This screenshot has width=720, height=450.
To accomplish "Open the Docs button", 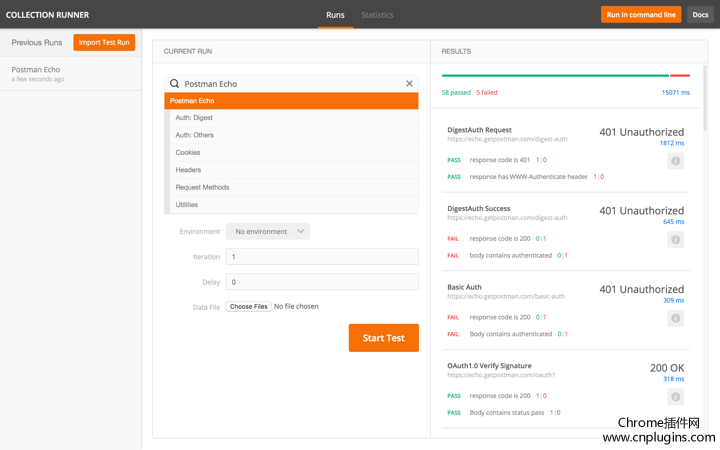I will click(700, 15).
